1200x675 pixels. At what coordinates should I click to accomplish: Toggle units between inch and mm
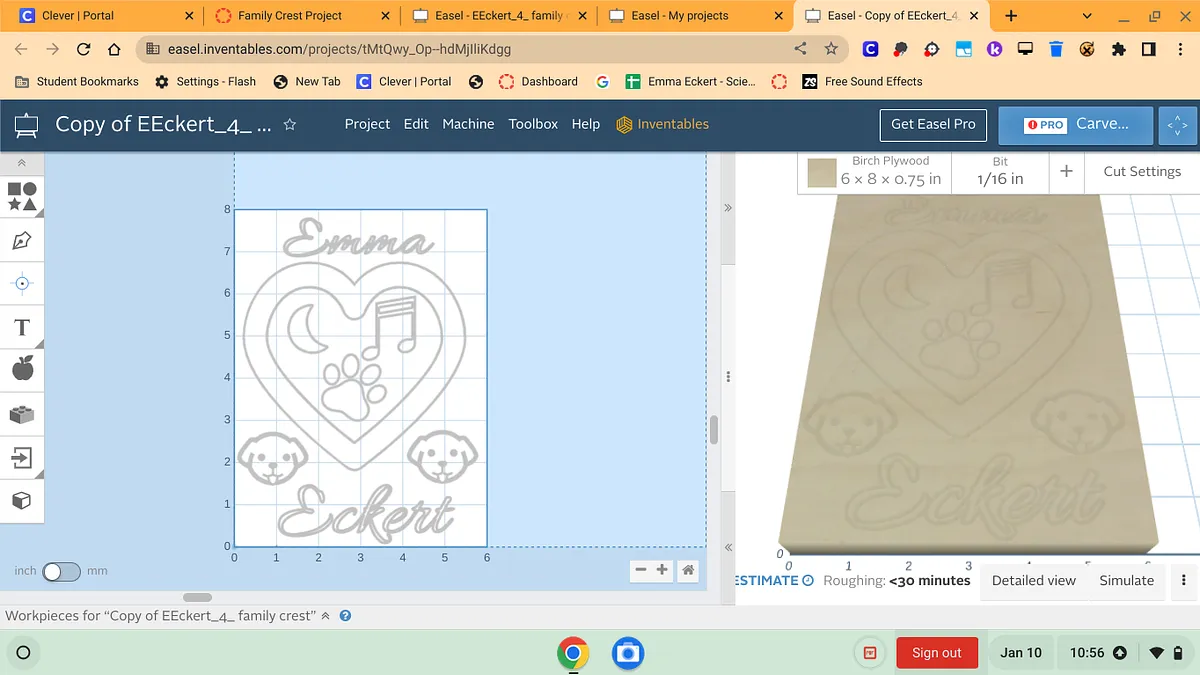60,572
